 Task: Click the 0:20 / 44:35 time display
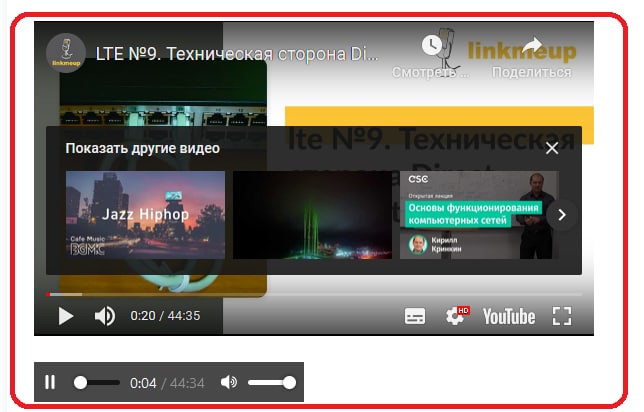click(165, 315)
